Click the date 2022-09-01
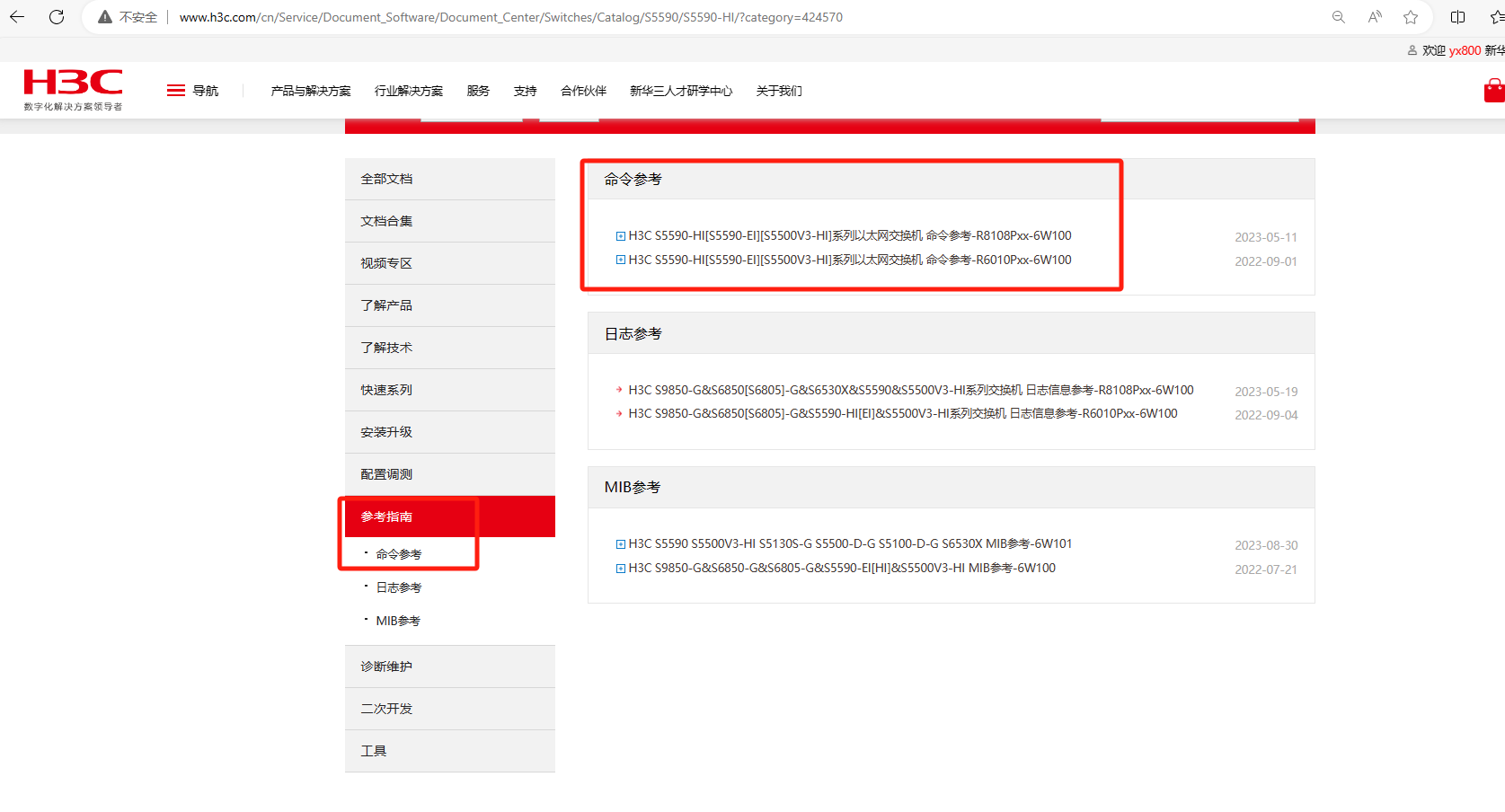The width and height of the screenshot is (1505, 812). tap(1266, 261)
